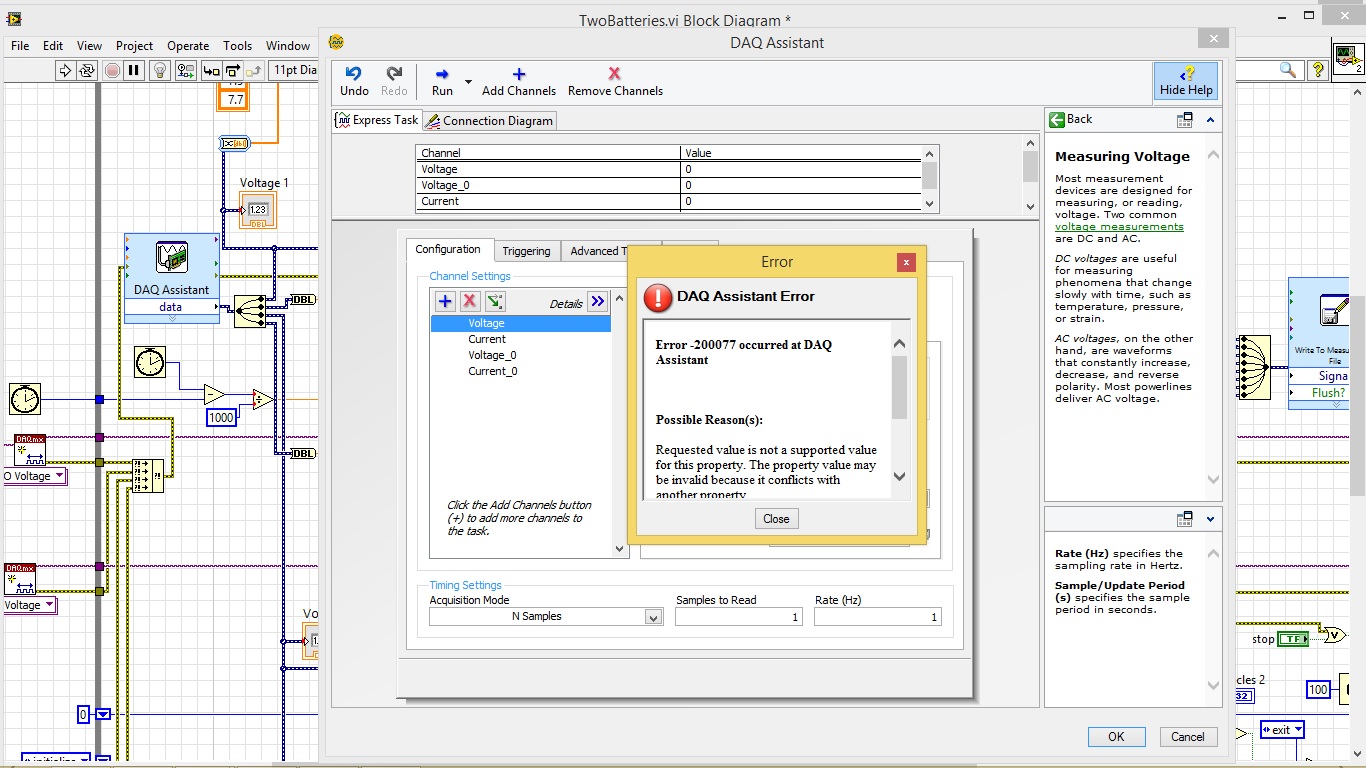Collapse the upper help pane with the chevron

[1210, 120]
